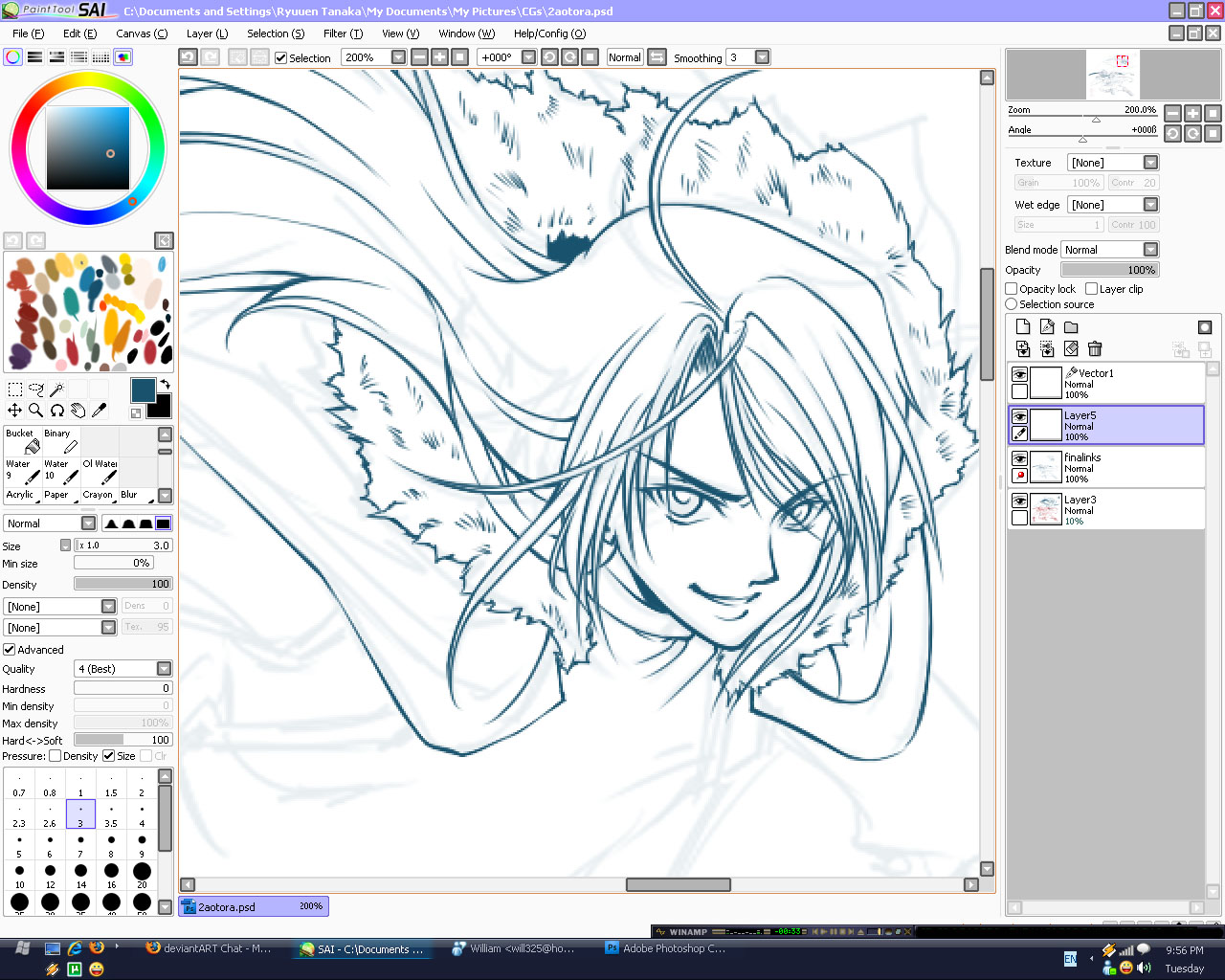
Task: Select the Move tool
Action: 15,411
